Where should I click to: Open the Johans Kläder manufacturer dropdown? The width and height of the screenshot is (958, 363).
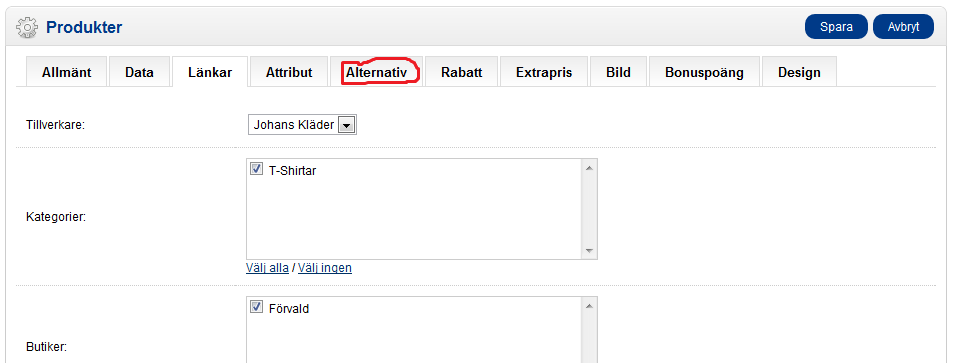pos(302,125)
